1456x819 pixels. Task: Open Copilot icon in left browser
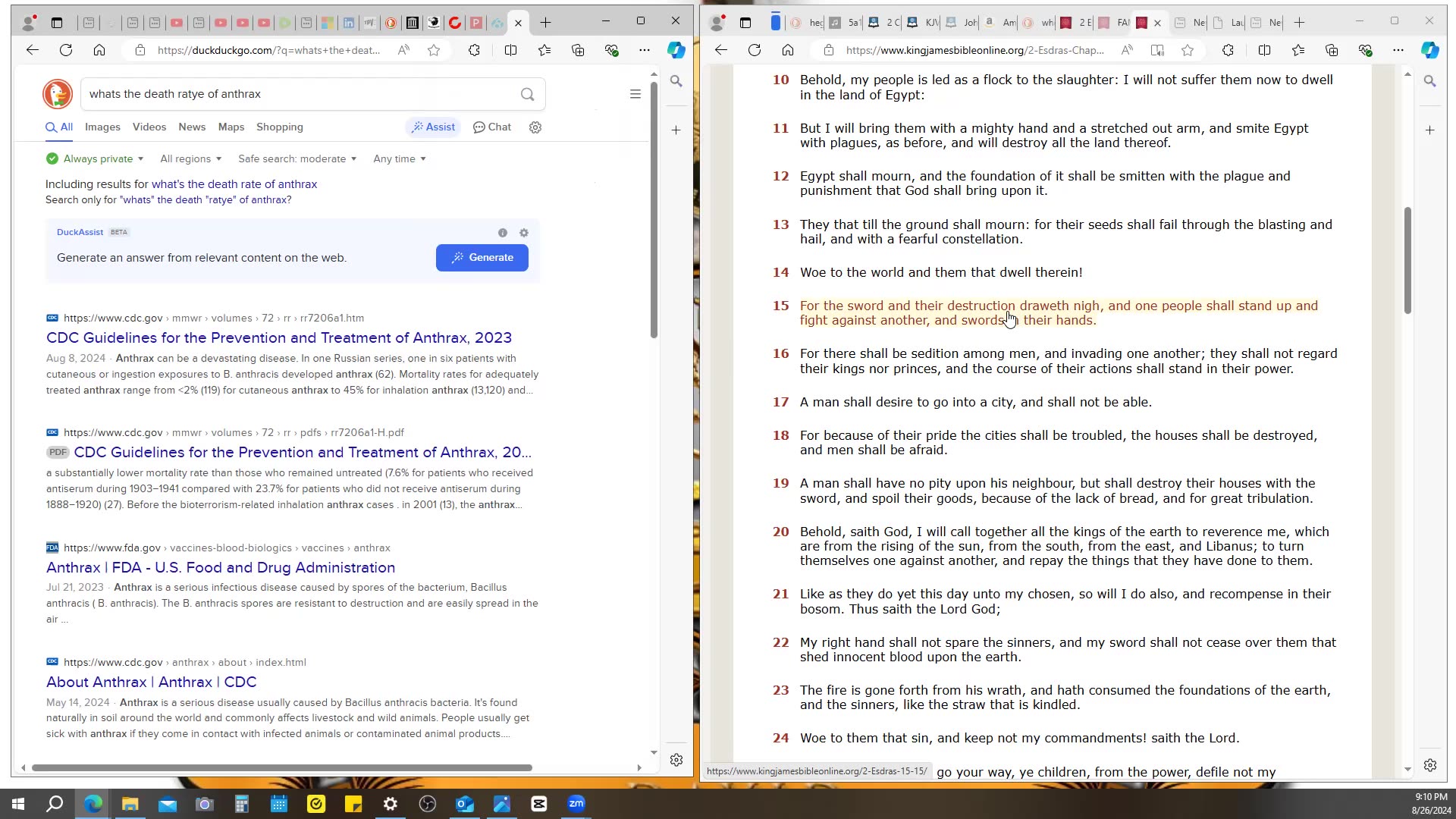[676, 50]
